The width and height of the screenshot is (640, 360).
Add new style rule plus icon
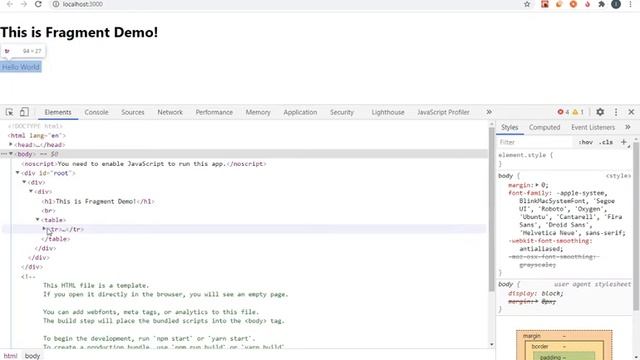click(624, 142)
